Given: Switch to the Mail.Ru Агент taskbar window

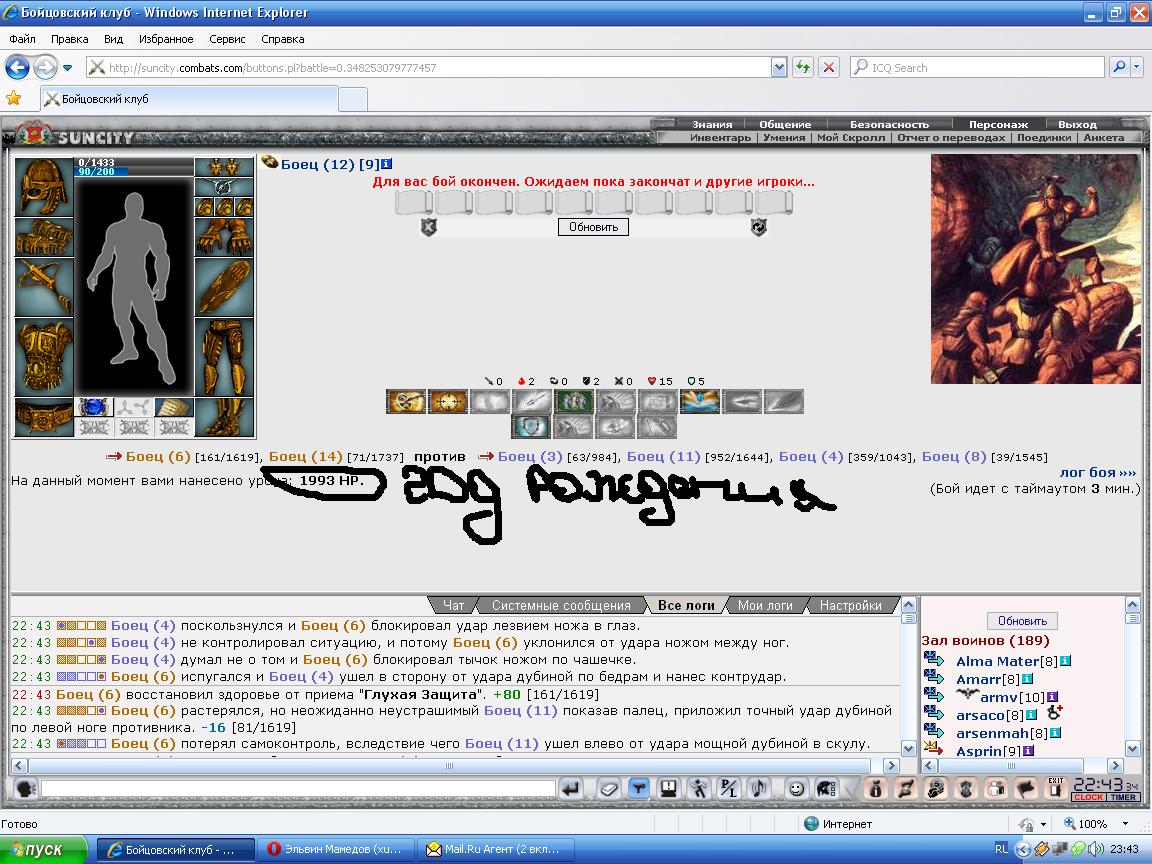Looking at the screenshot, I should click(496, 849).
